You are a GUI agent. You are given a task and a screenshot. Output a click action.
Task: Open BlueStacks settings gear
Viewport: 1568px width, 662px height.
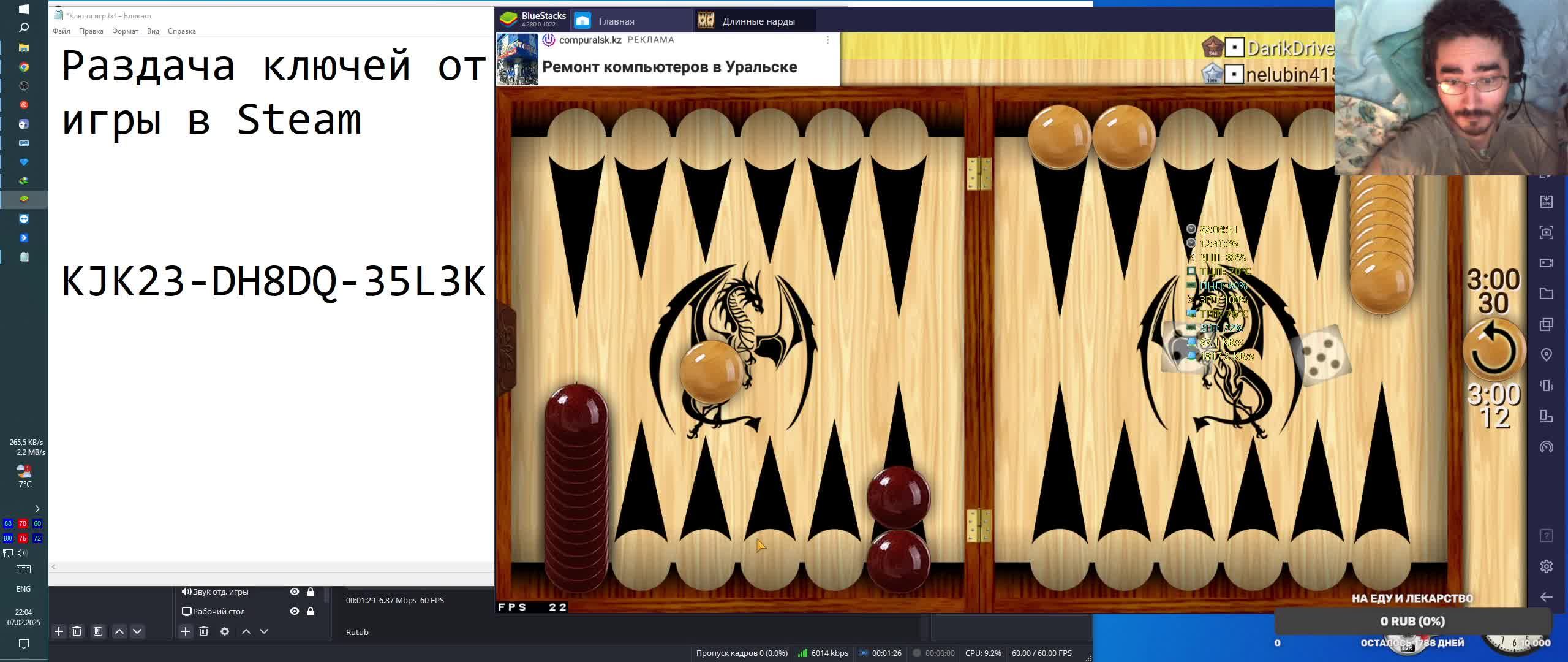[1546, 566]
